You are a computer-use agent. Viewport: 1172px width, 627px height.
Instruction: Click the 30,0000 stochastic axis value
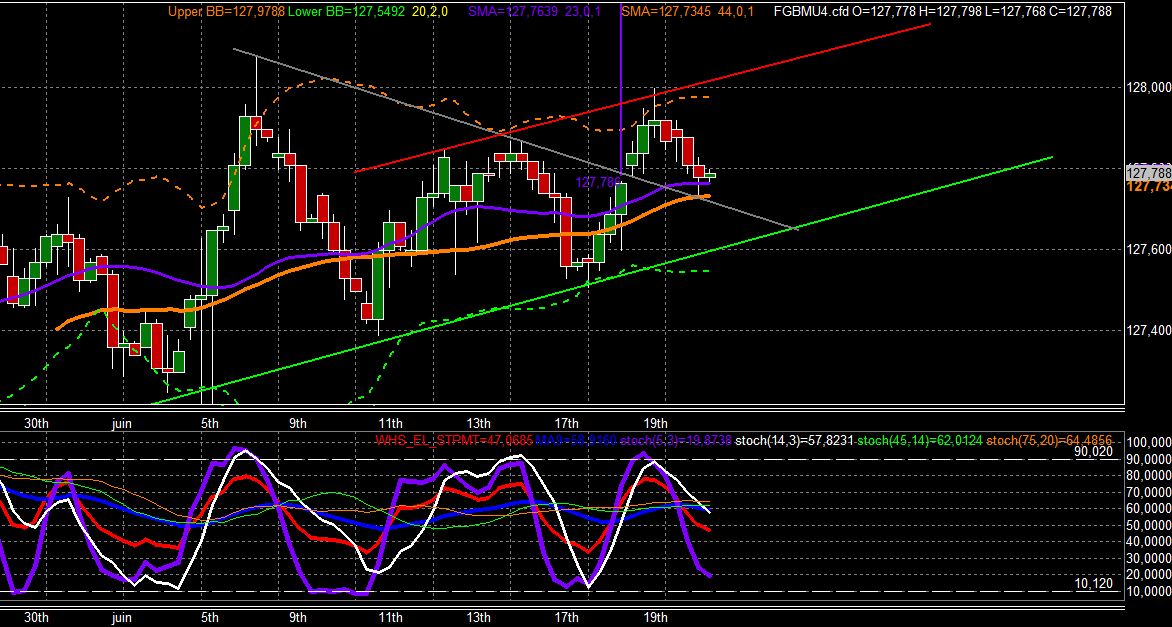click(x=1149, y=558)
